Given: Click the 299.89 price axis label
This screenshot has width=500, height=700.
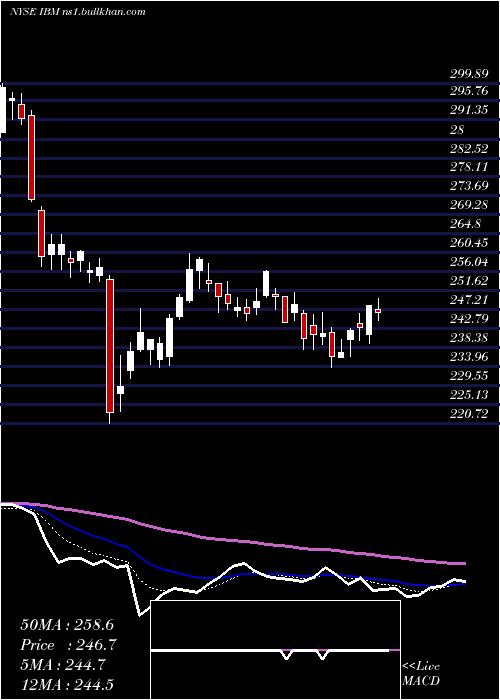Looking at the screenshot, I should [x=468, y=74].
